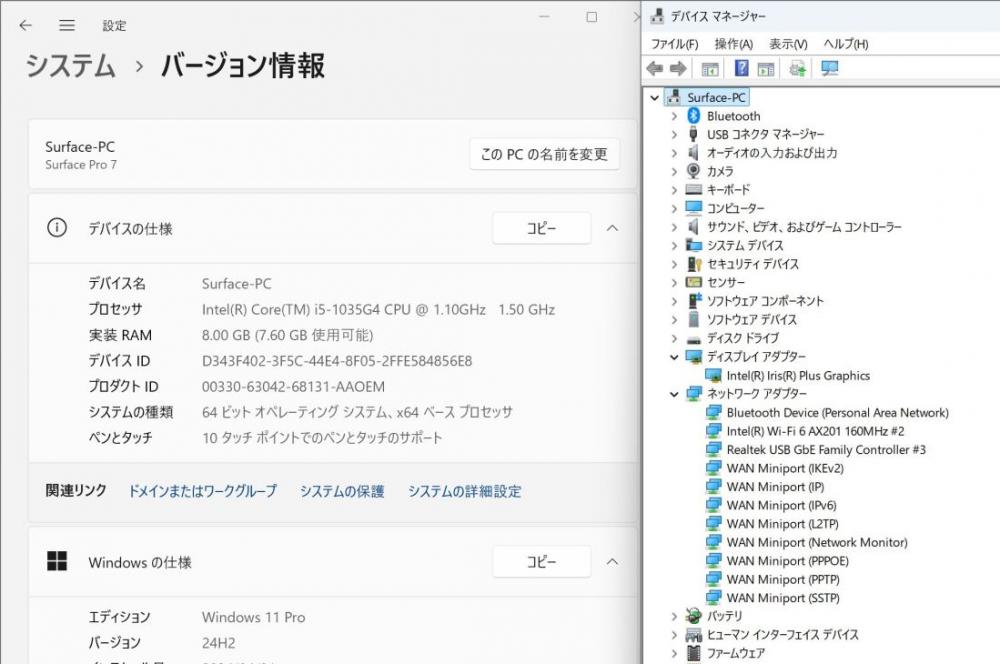
Task: Click the USB コネクタ マネージャー icon
Action: (693, 134)
